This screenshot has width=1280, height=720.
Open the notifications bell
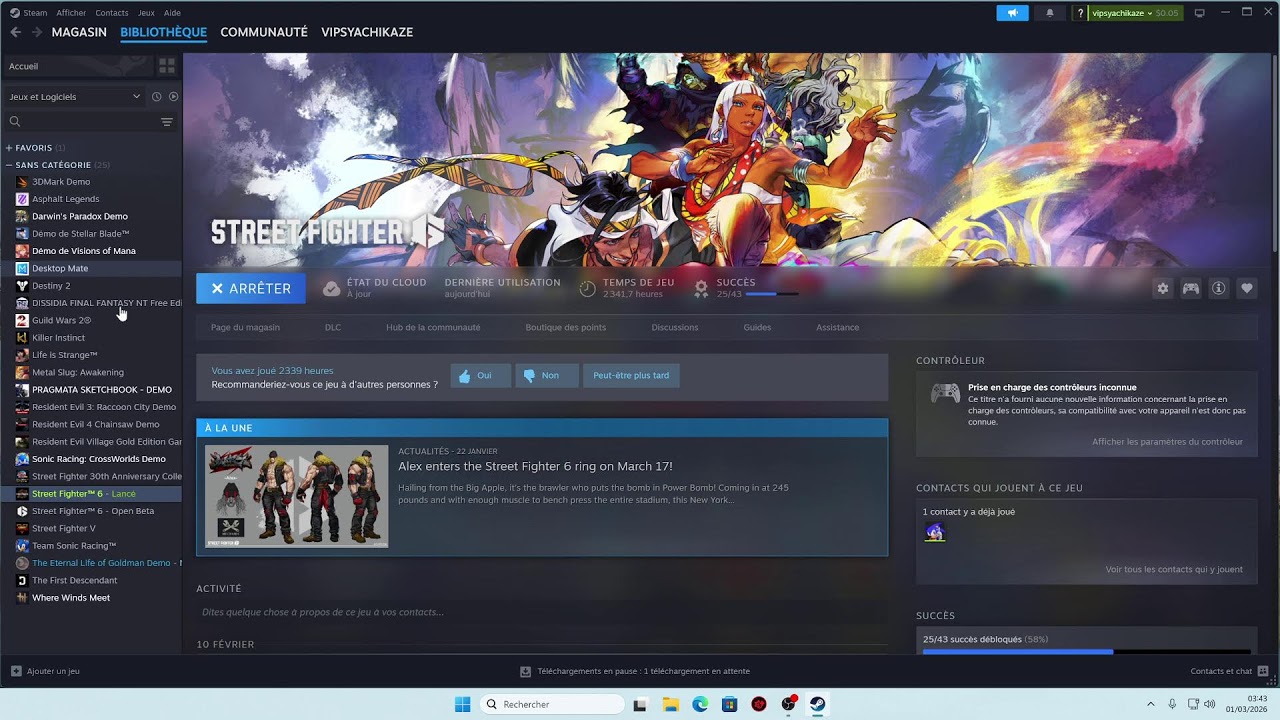point(1049,13)
